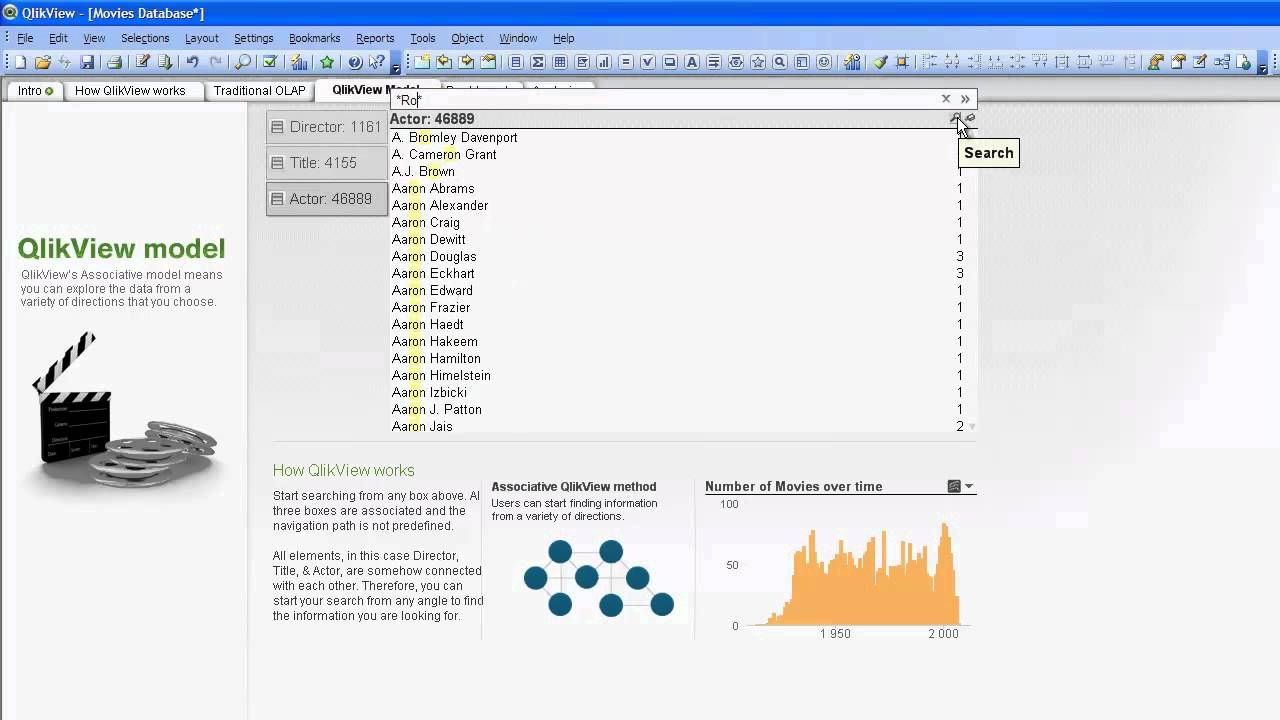Click the Add Sheet toolbar icon

point(422,62)
